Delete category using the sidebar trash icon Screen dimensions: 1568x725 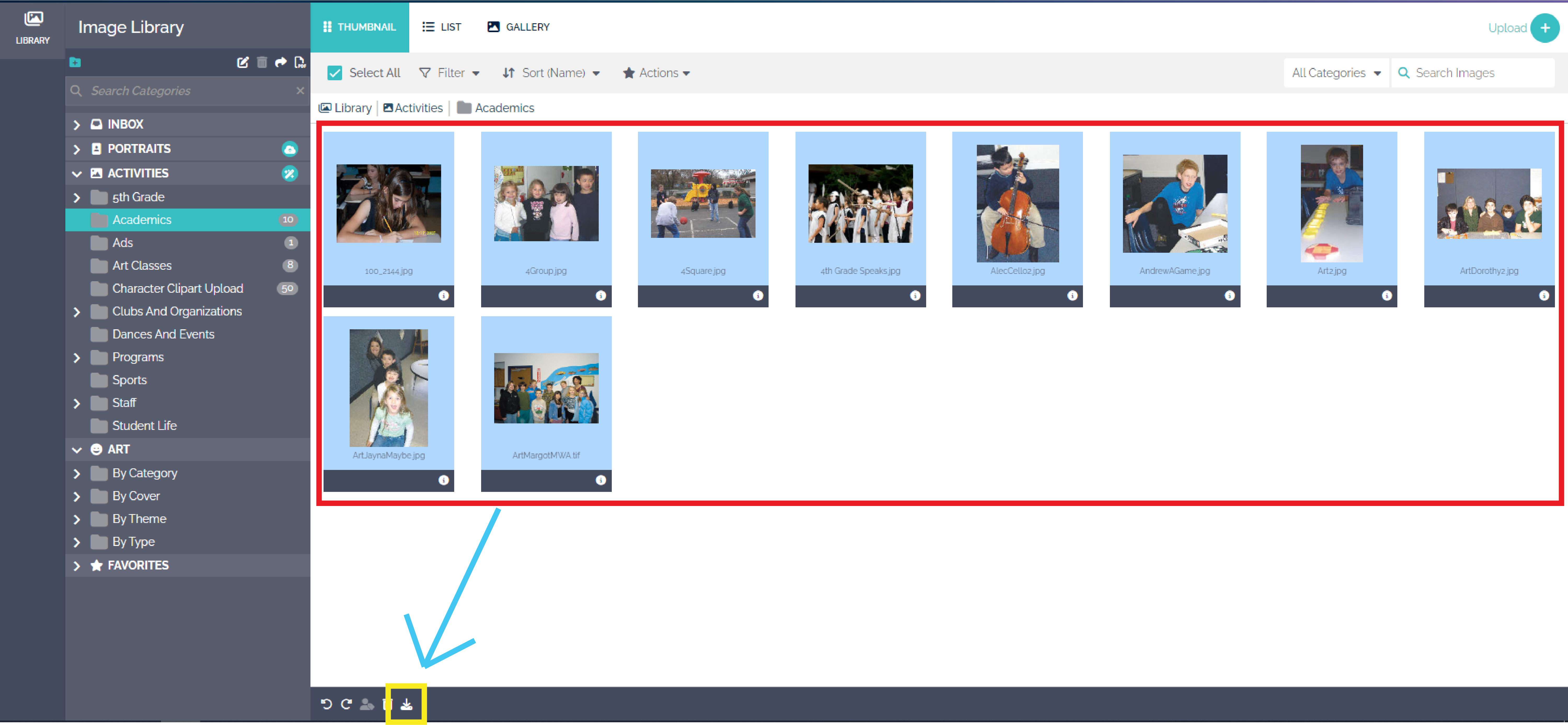[262, 62]
